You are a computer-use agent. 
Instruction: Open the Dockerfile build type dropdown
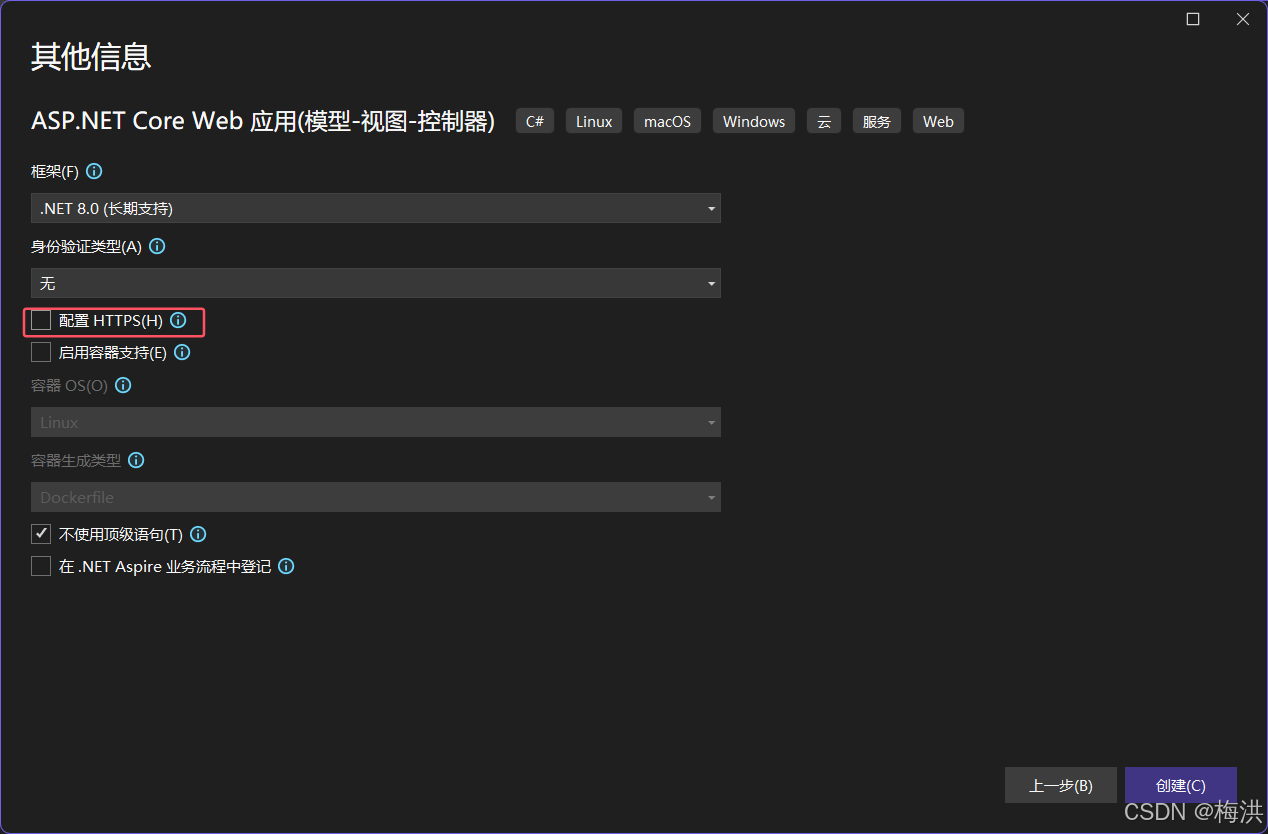[376, 497]
